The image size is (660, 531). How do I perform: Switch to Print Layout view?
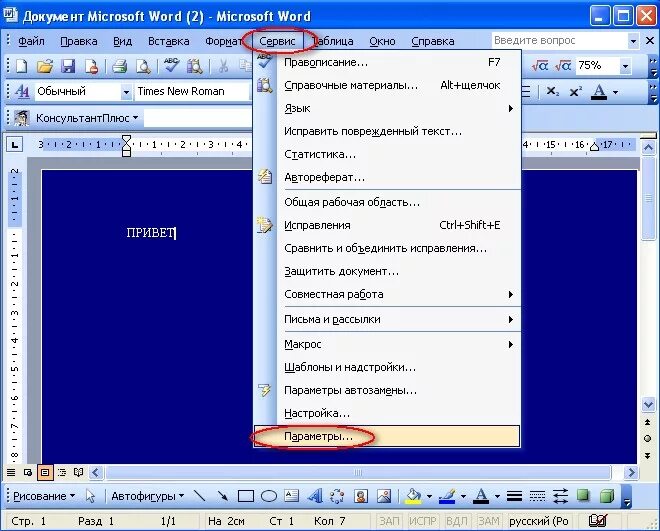[45, 473]
